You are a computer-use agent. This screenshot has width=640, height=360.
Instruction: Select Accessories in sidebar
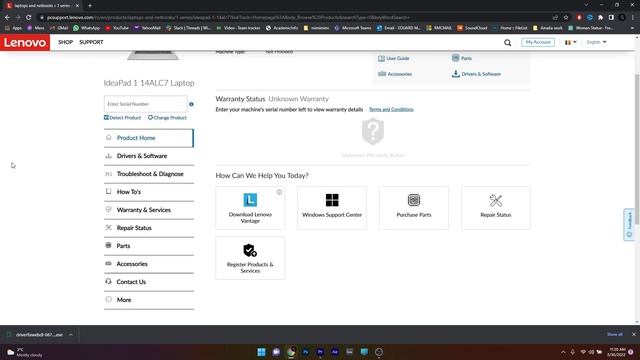(149, 264)
